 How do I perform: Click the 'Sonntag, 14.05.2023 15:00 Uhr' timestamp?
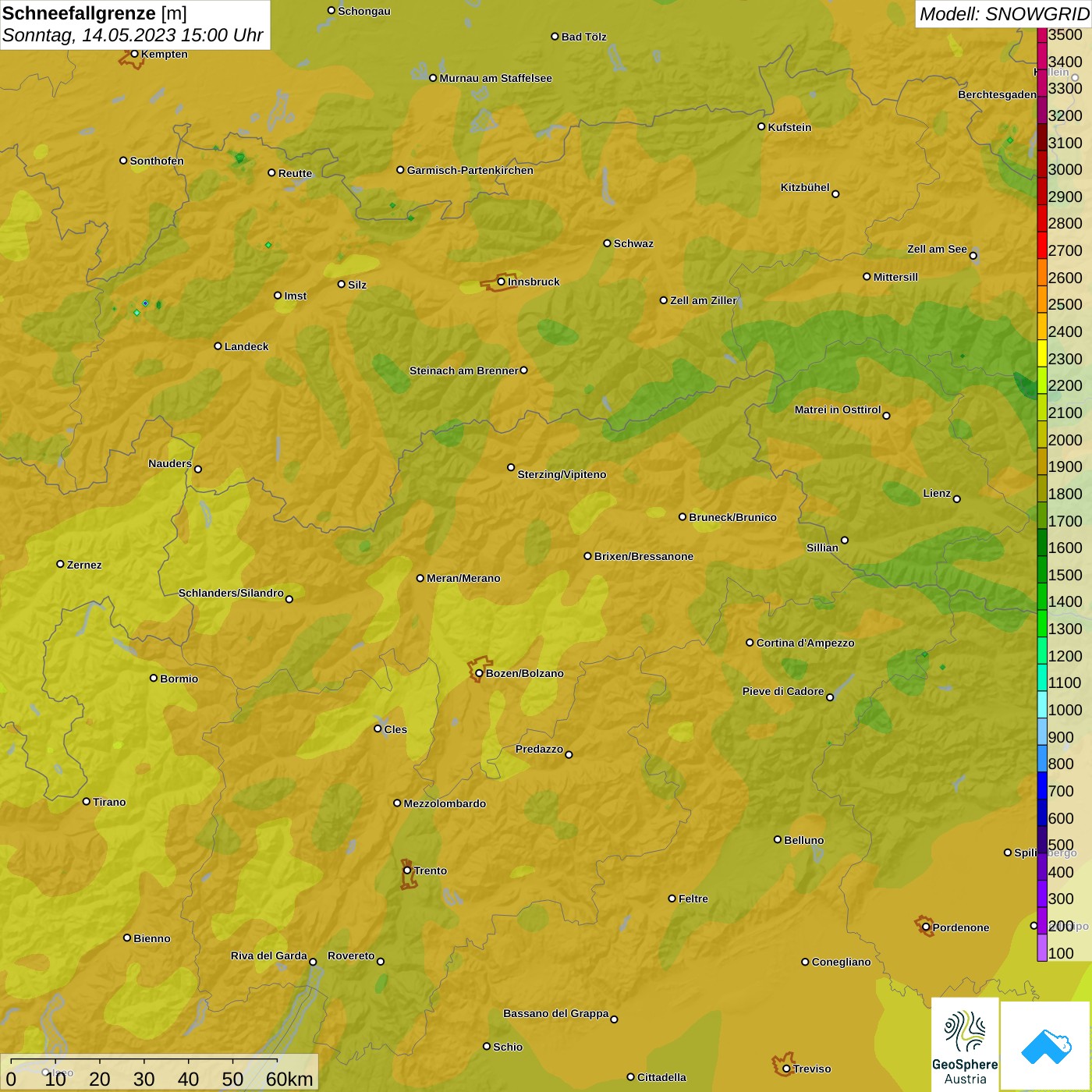coord(133,35)
